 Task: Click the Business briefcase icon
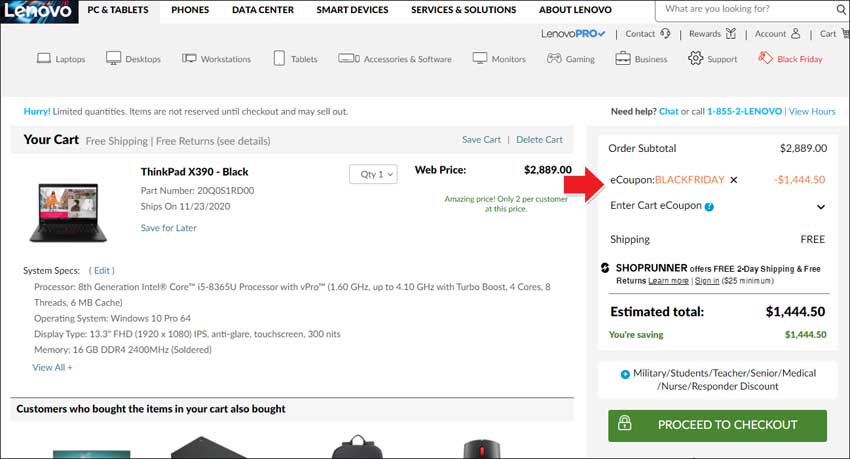[x=623, y=58]
